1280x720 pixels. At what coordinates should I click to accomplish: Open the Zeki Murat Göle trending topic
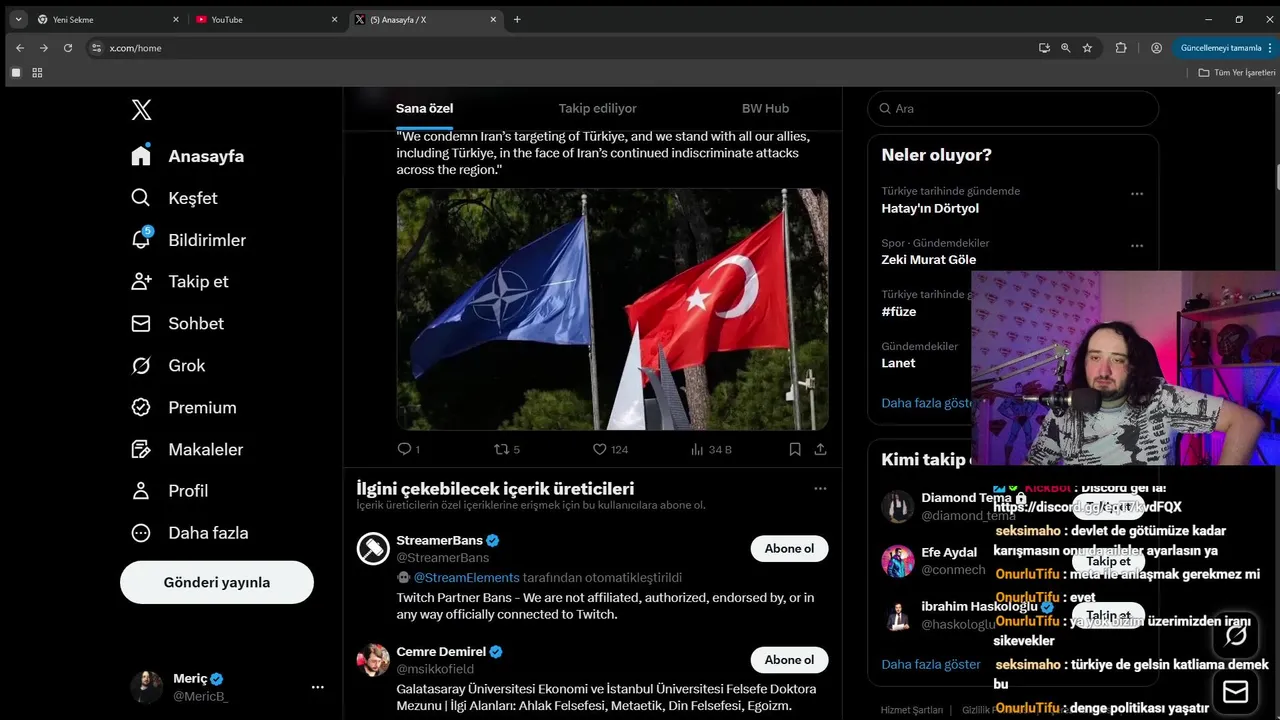pos(928,259)
